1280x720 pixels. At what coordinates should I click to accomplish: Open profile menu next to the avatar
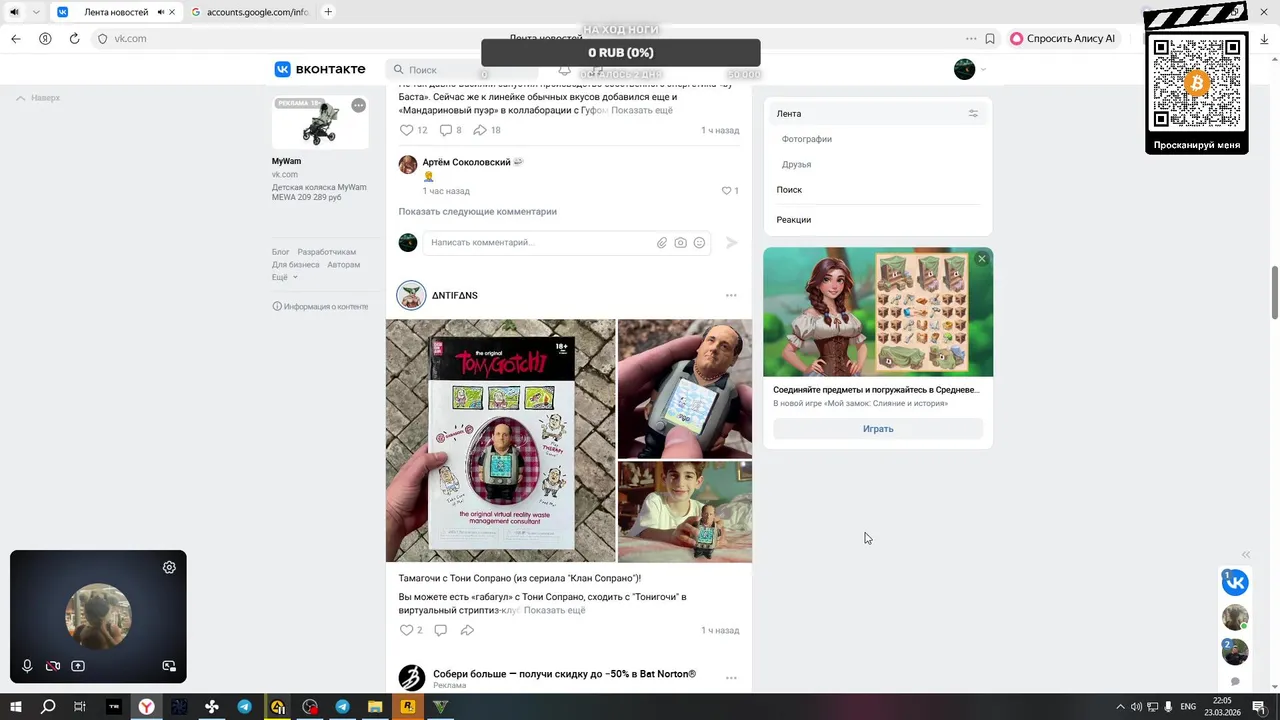[x=983, y=70]
